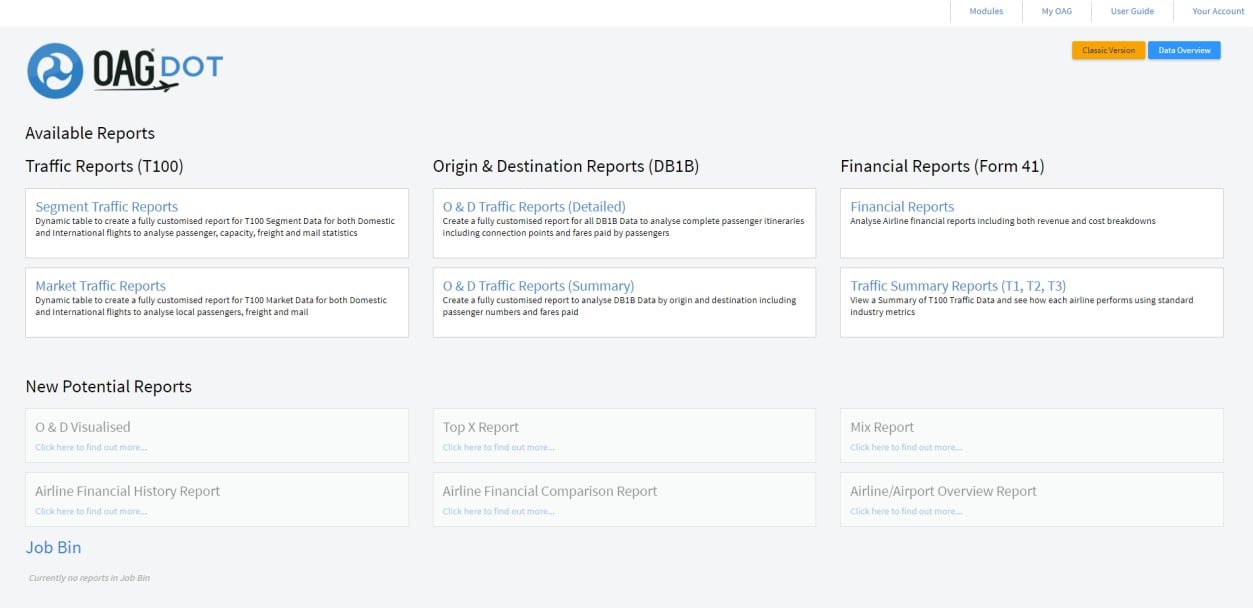
Task: Open the User Guide
Action: click(x=1132, y=11)
